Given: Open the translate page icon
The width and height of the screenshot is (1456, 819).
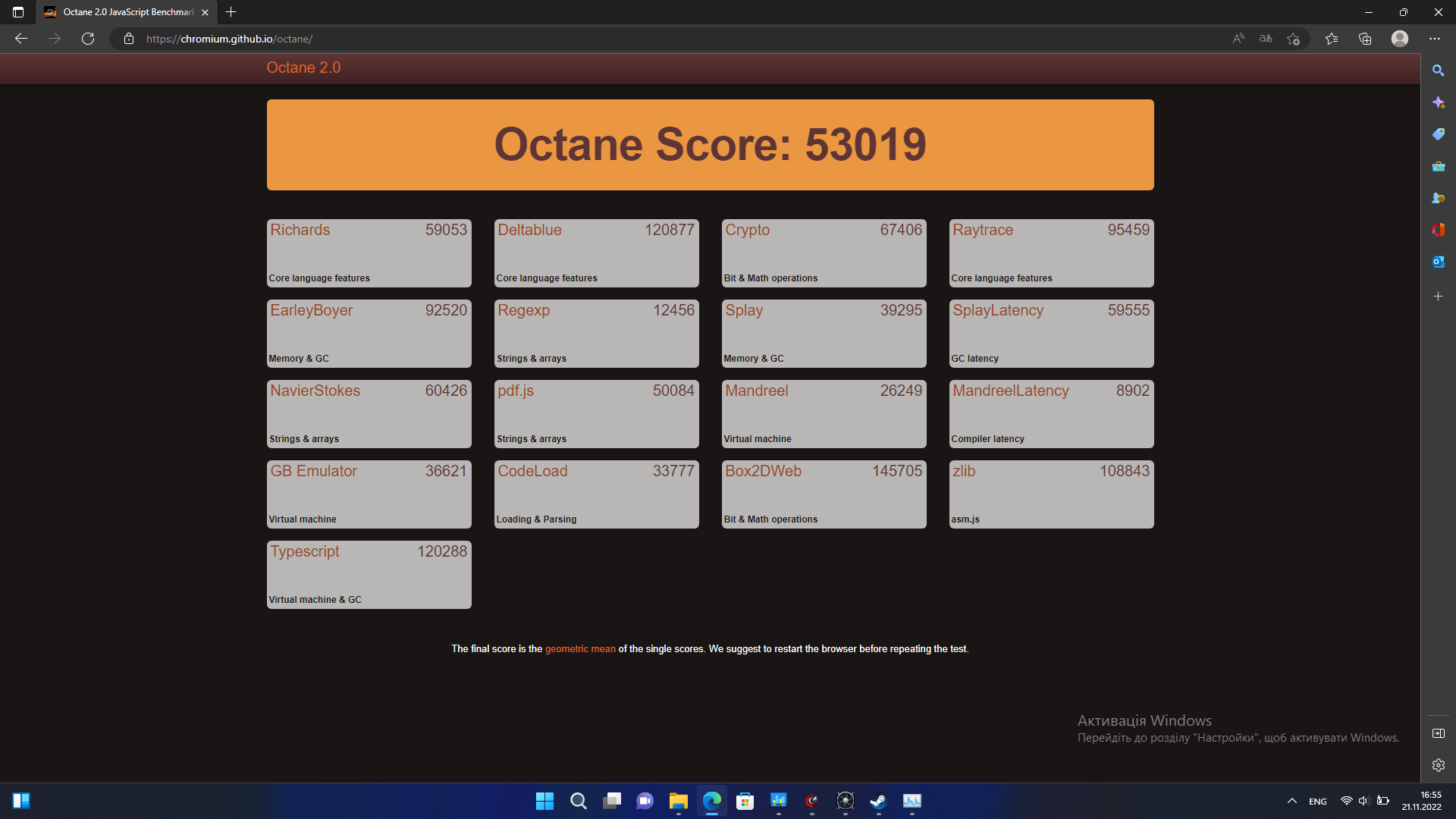Looking at the screenshot, I should pos(1266,39).
